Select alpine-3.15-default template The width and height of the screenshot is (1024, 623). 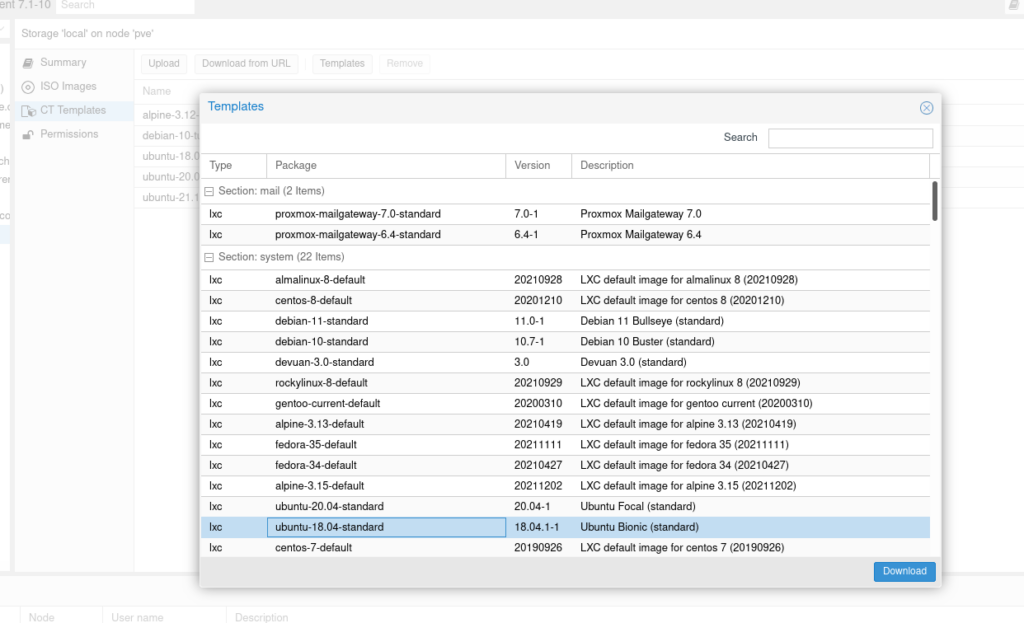[566, 486]
